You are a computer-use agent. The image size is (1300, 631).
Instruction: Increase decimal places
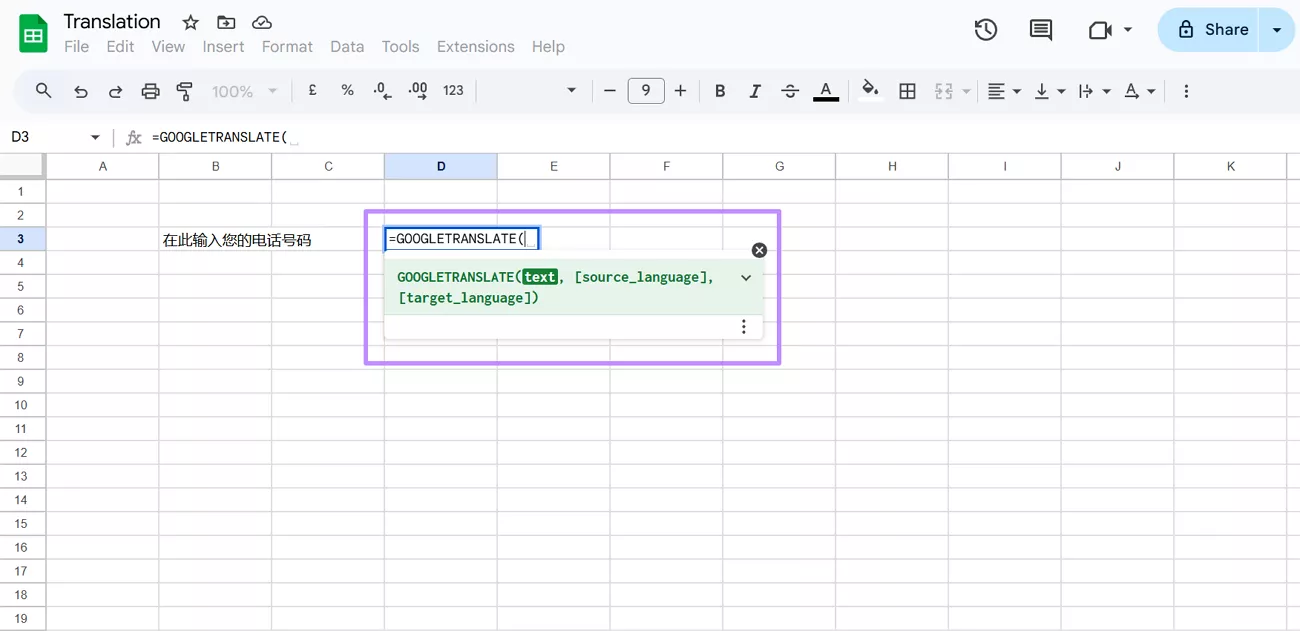(418, 91)
